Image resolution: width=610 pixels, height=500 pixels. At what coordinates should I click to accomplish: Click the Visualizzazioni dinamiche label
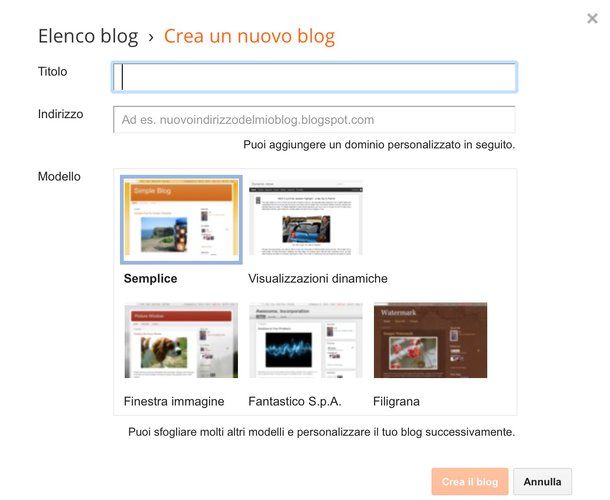click(318, 279)
